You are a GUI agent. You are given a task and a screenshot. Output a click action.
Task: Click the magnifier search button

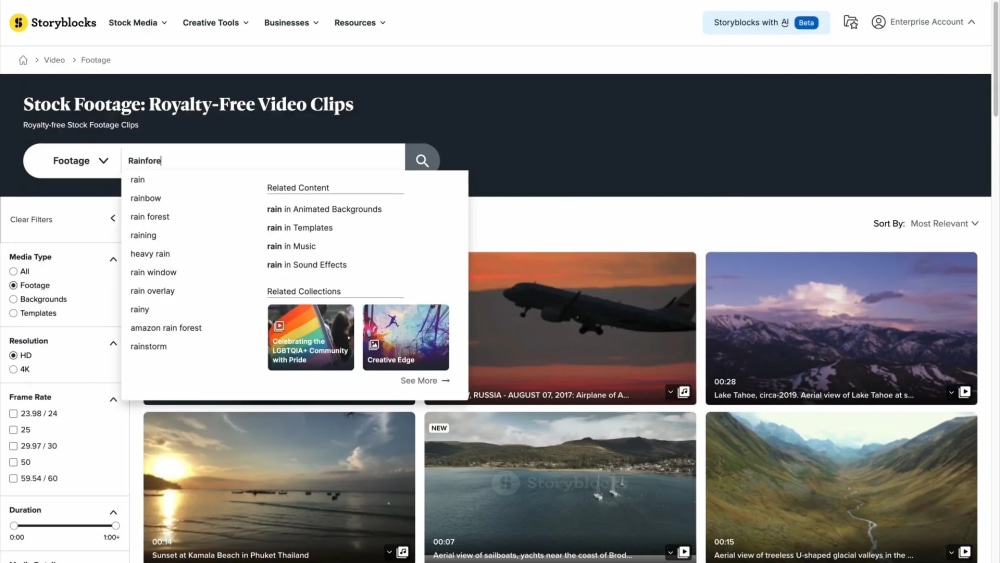[422, 161]
